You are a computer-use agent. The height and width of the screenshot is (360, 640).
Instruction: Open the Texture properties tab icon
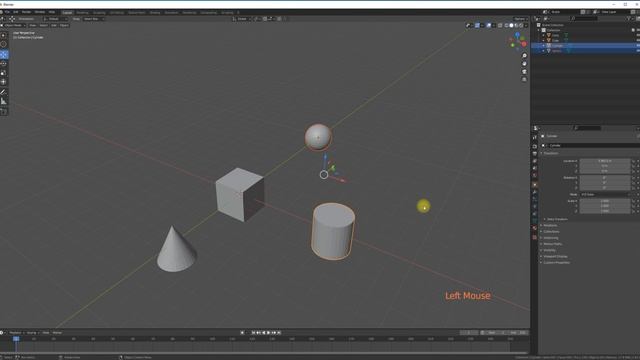point(535,237)
